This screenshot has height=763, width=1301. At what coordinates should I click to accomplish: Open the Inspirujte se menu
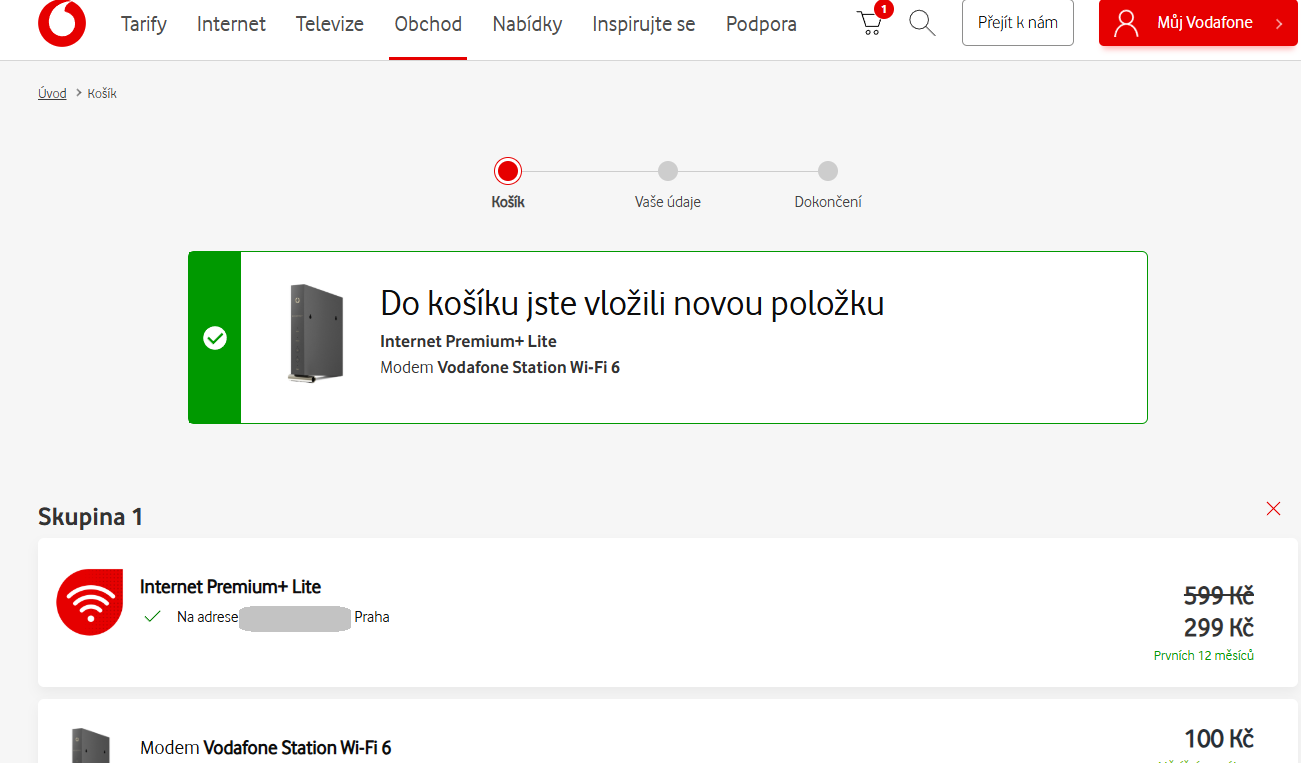pos(643,24)
